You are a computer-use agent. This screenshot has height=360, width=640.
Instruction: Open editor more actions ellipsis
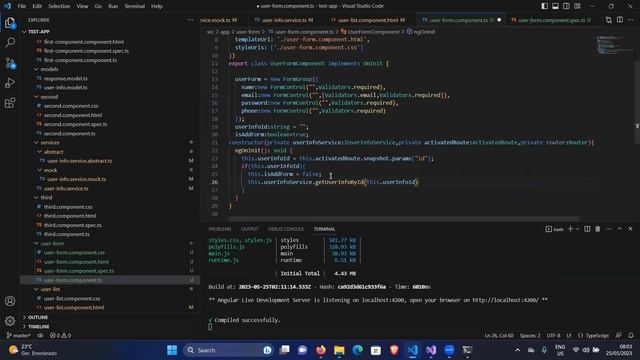pos(631,20)
